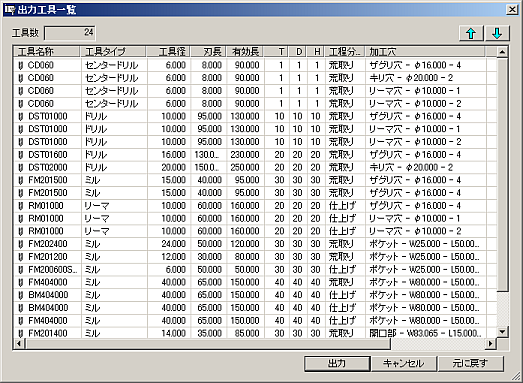The image size is (523, 383).
Task: Click the 230.000 effective length cell
Action: pyautogui.click(x=245, y=155)
